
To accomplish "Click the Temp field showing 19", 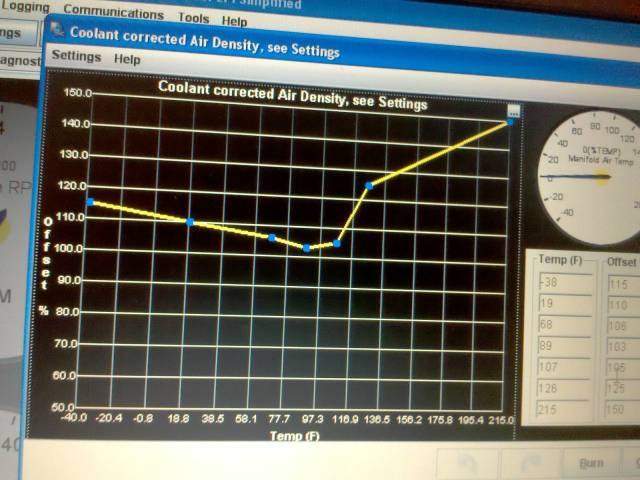I will tap(565, 304).
